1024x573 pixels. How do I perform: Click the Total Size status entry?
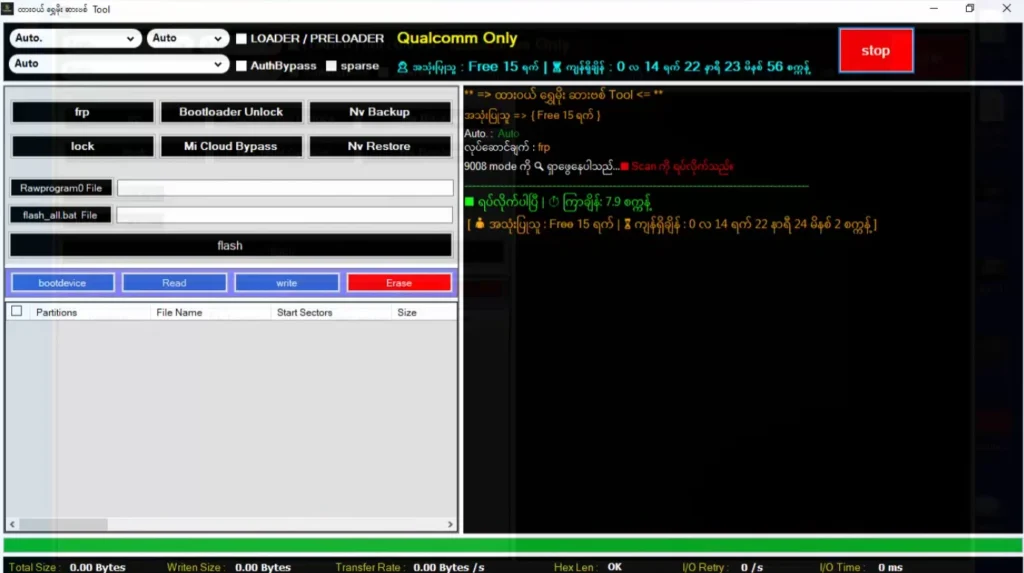tap(67, 567)
